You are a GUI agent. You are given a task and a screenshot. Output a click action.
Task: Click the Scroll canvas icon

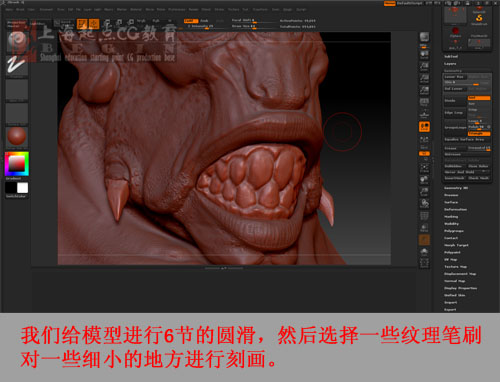pos(424,55)
